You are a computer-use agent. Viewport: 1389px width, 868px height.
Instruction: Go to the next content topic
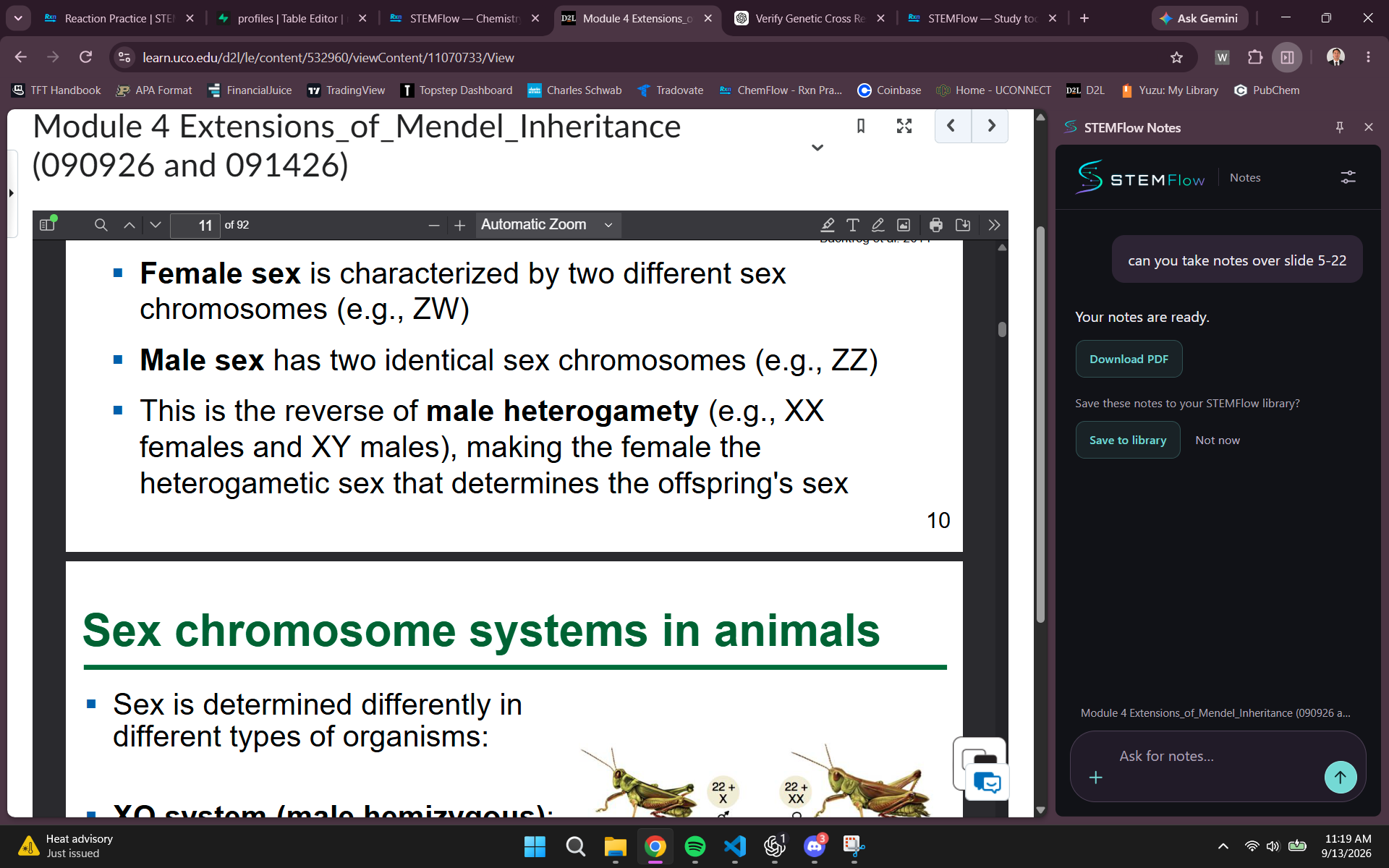990,126
